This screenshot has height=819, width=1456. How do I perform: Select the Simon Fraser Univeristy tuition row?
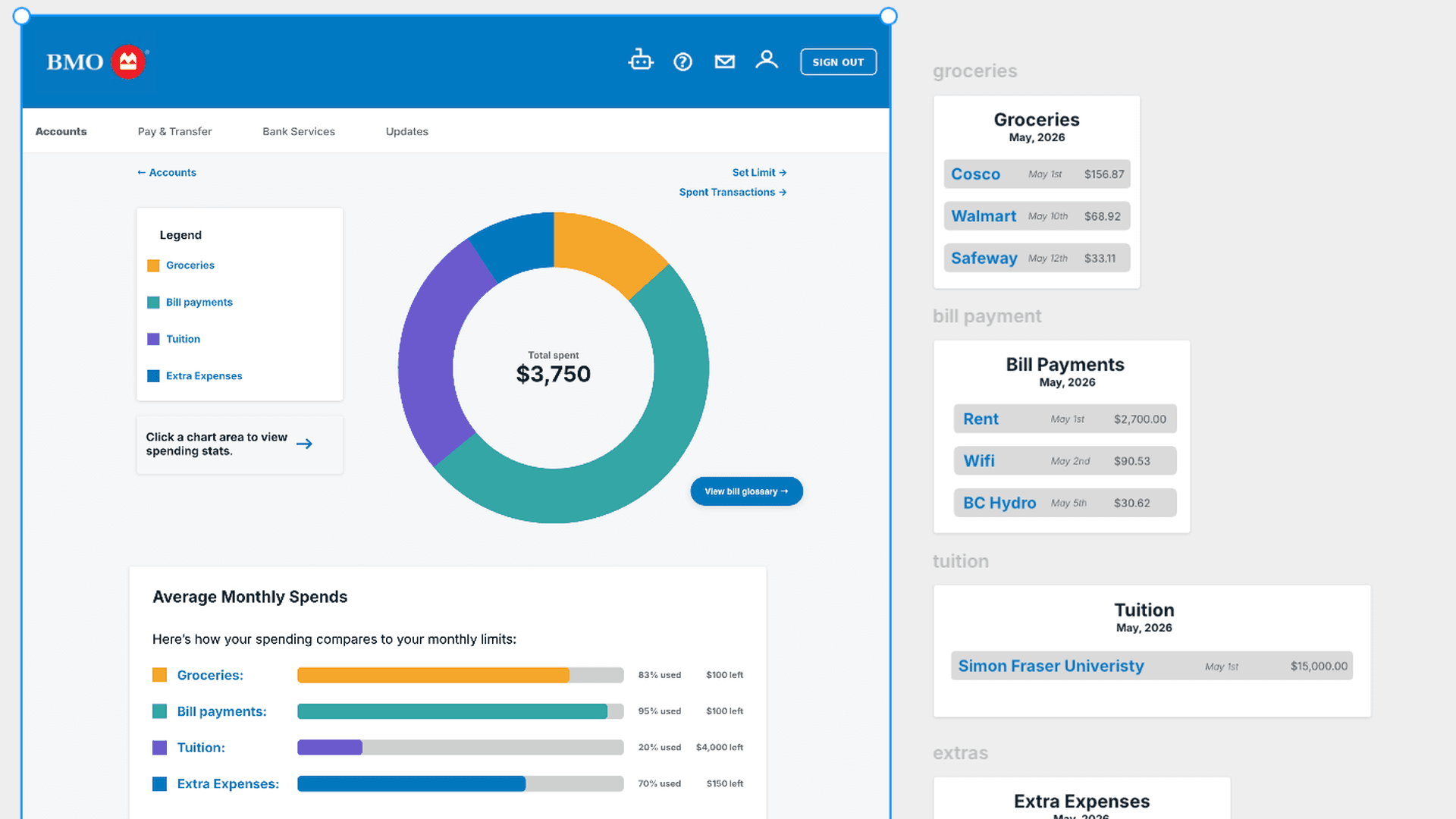(1151, 666)
